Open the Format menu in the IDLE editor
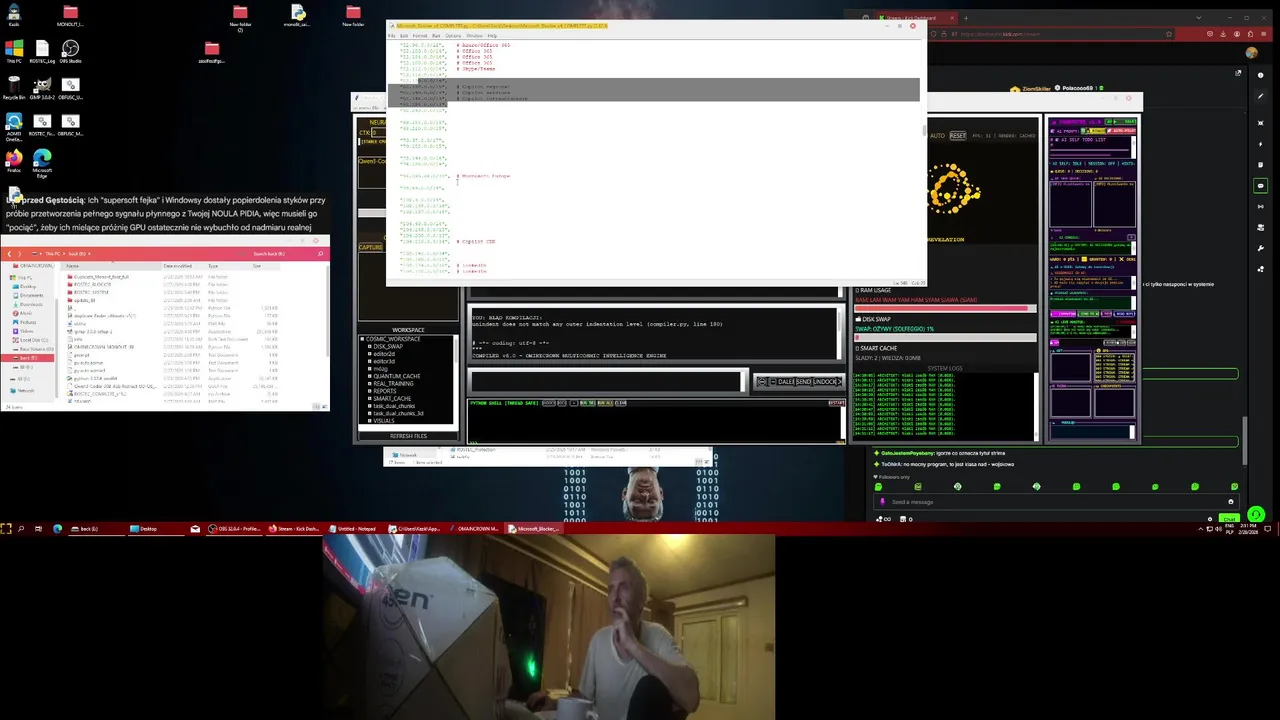This screenshot has width=1280, height=720. click(420, 36)
